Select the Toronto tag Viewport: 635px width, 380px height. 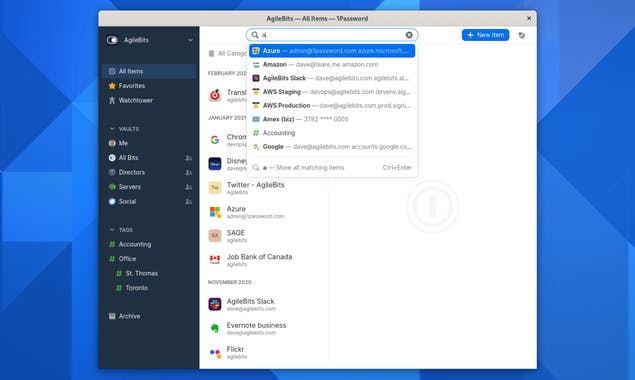tap(149, 288)
